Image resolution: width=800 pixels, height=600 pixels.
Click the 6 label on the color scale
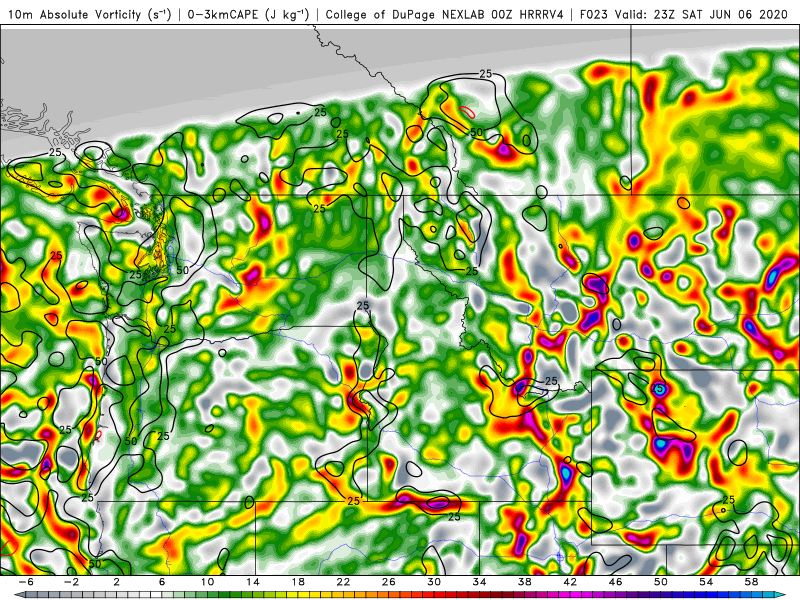point(162,582)
